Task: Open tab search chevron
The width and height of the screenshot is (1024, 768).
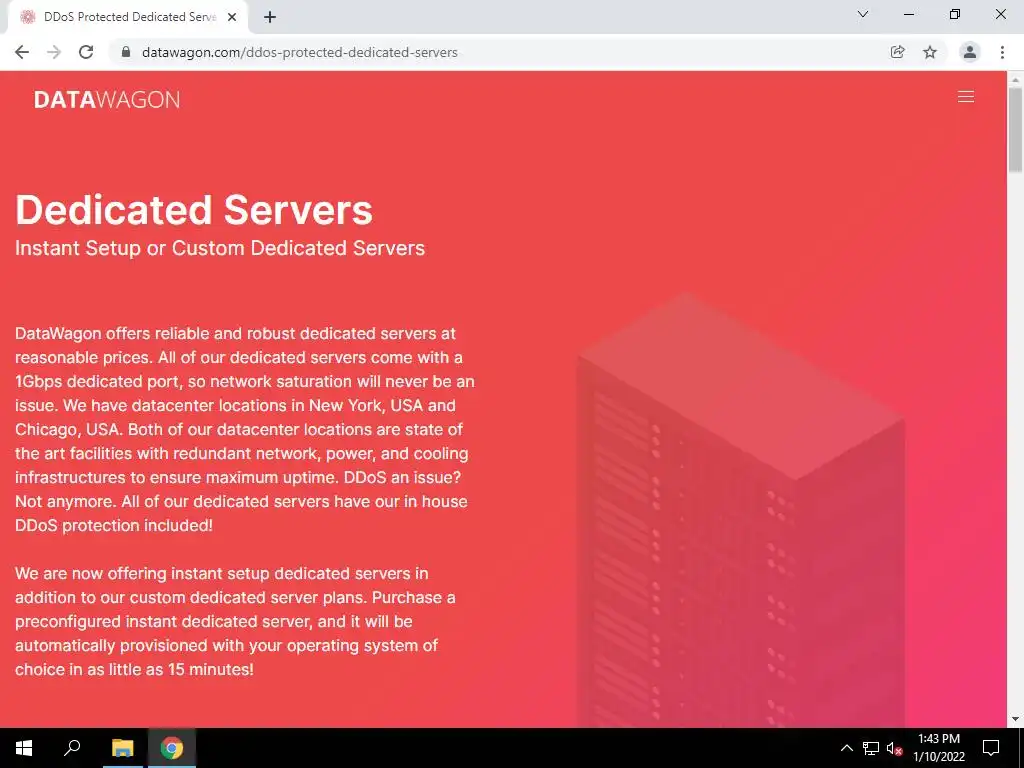Action: tap(863, 14)
